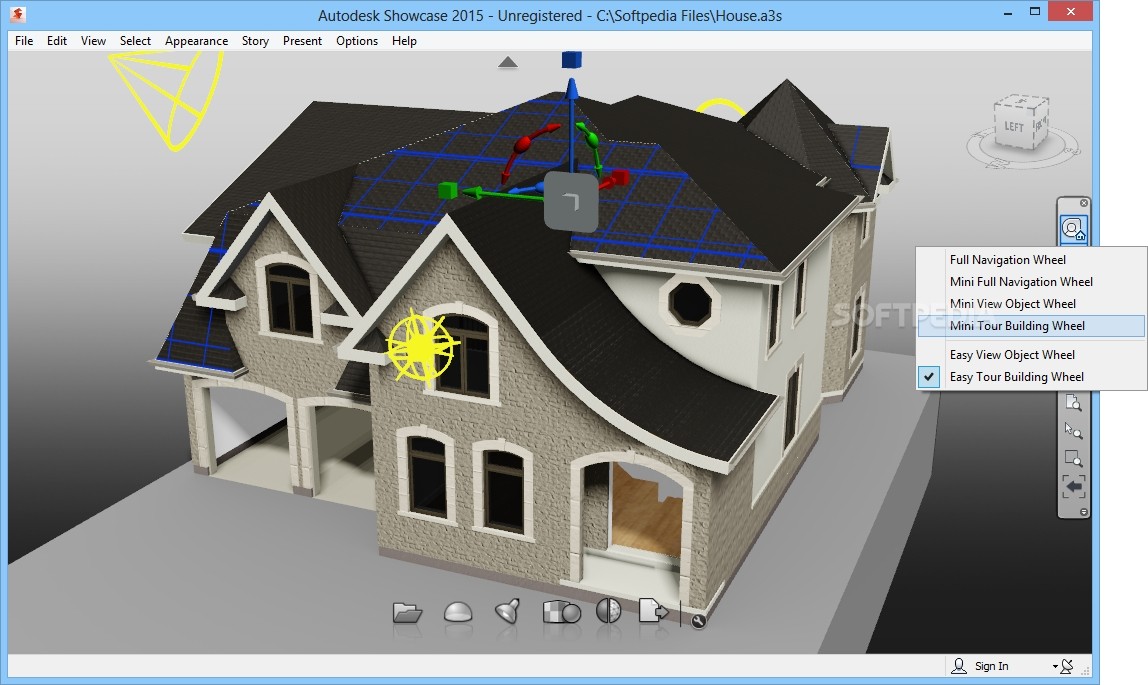The height and width of the screenshot is (685, 1148).
Task: Click the red axis cube handle
Action: pos(620,176)
